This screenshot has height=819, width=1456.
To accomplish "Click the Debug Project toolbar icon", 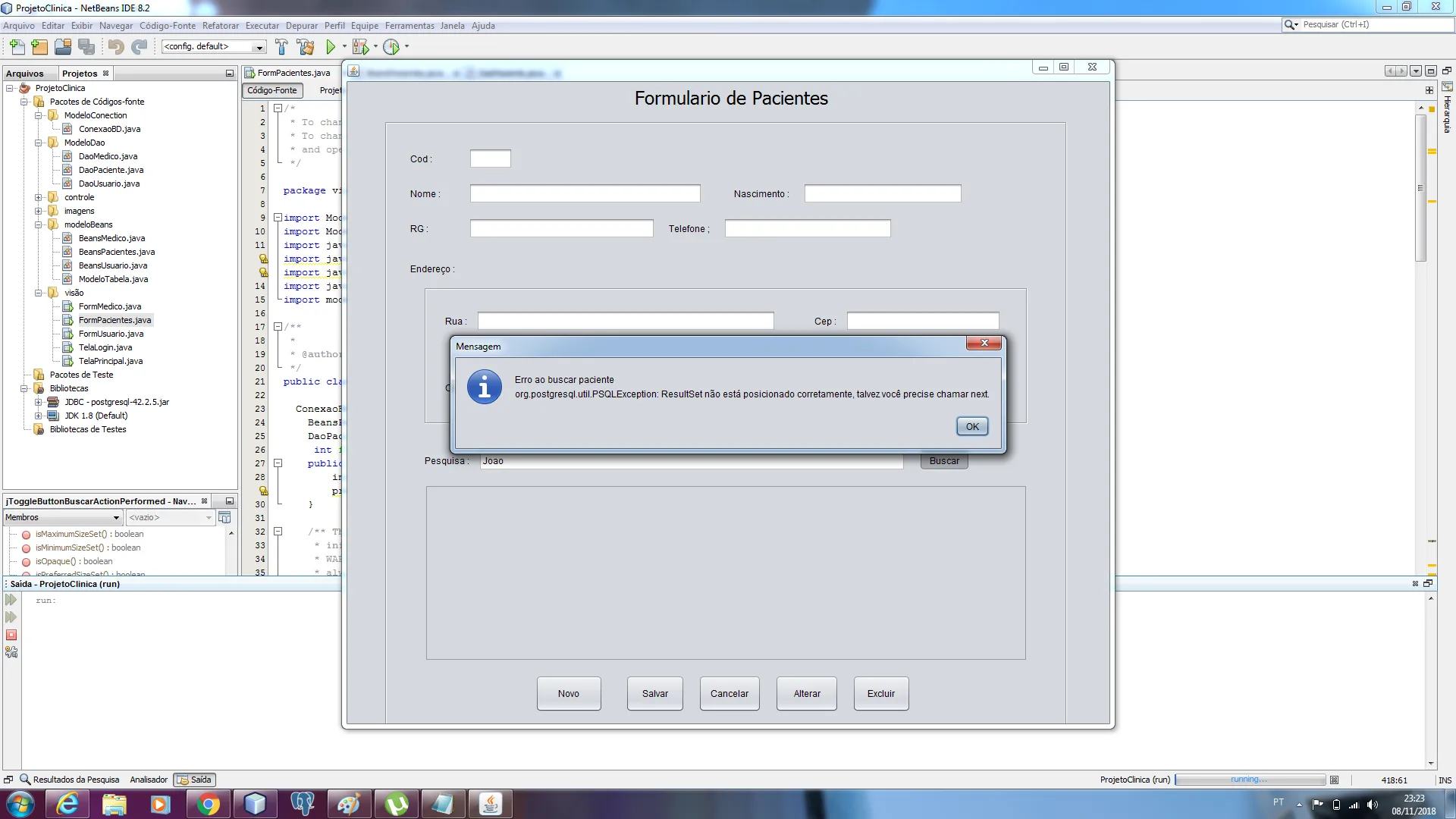I will (361, 47).
